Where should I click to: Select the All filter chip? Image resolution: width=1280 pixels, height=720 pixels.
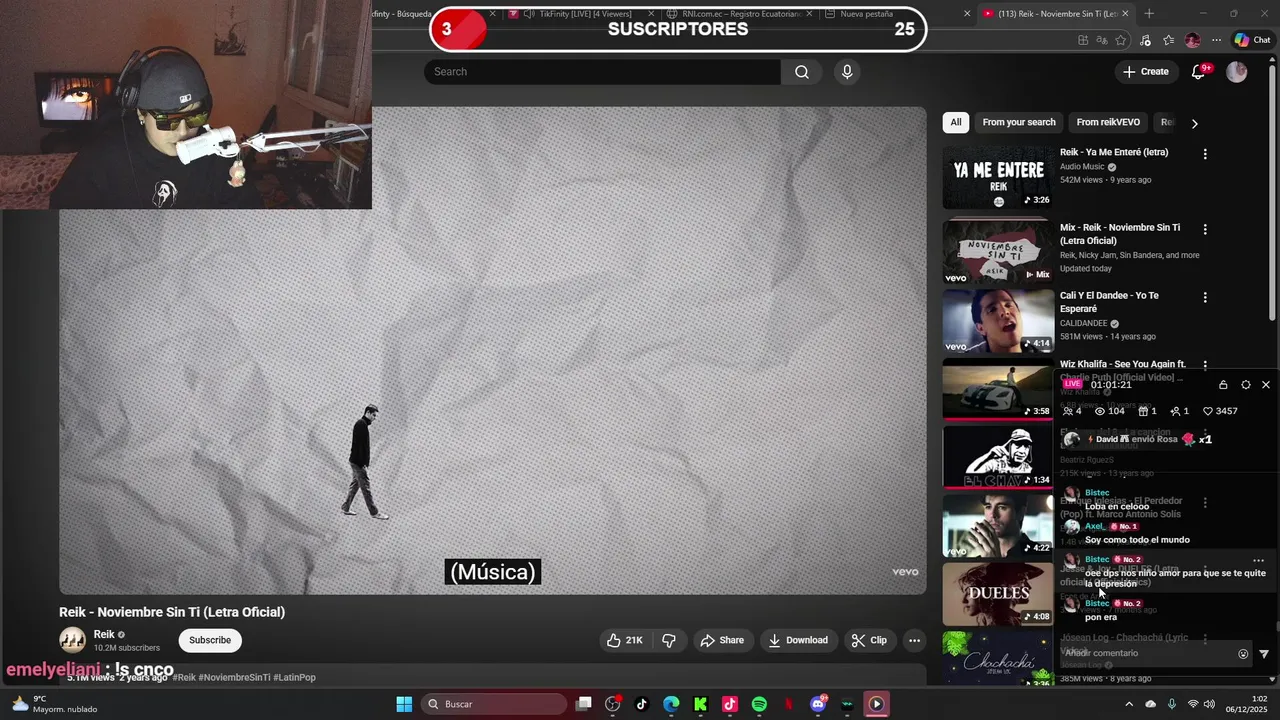coord(956,122)
